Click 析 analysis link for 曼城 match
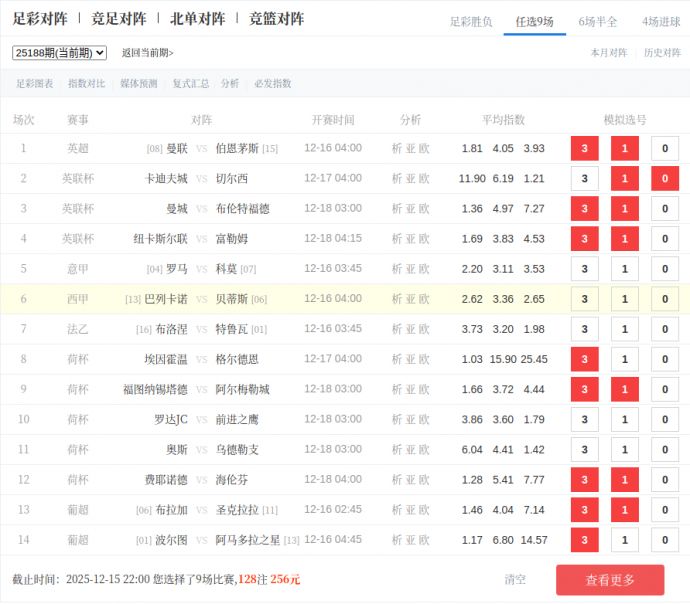 396,209
